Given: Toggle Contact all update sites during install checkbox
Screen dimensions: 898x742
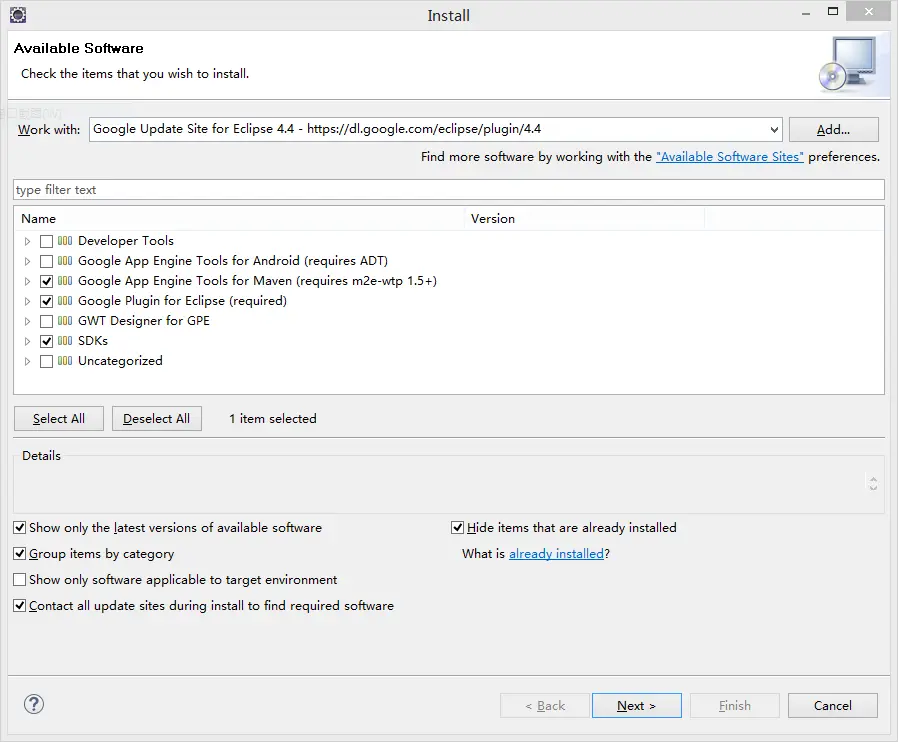Looking at the screenshot, I should tap(19, 606).
